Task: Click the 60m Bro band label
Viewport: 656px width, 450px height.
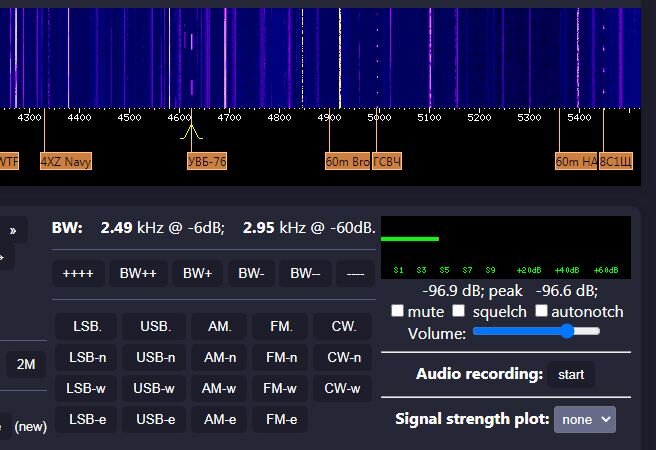Action: (347, 161)
